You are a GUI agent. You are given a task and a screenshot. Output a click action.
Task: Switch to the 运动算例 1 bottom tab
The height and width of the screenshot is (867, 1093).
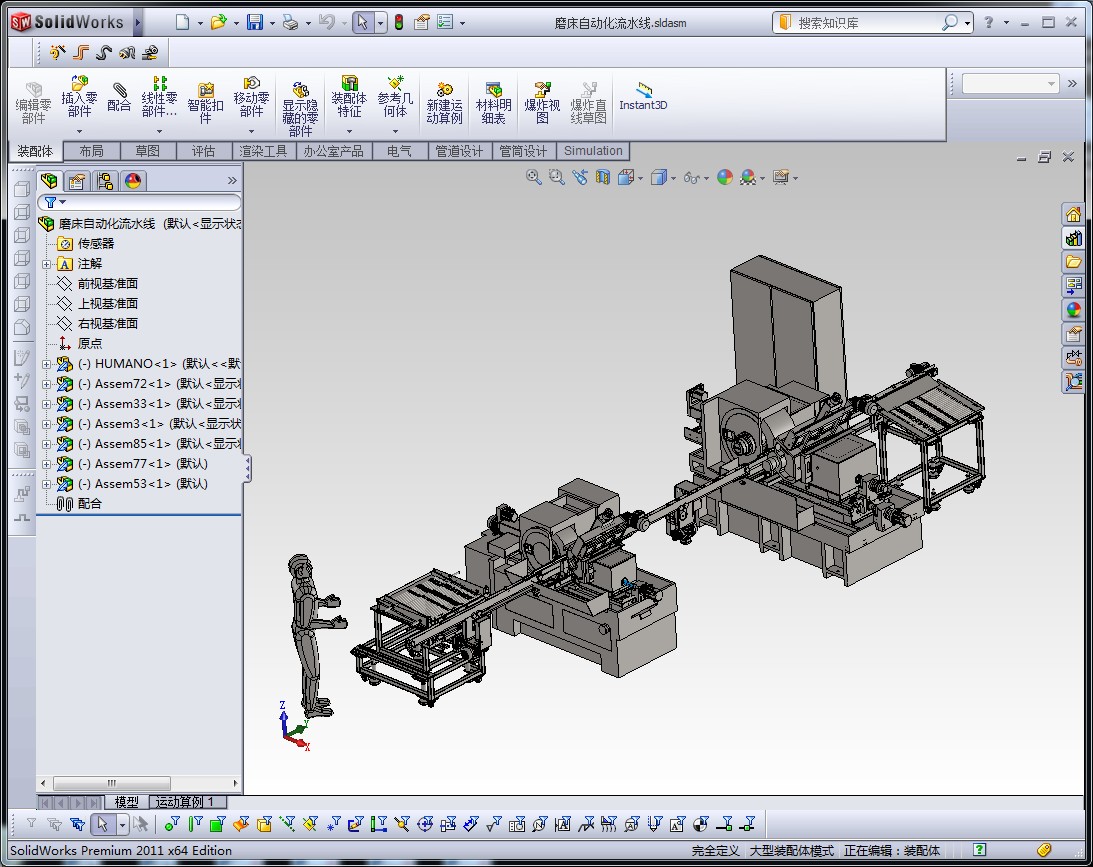188,802
